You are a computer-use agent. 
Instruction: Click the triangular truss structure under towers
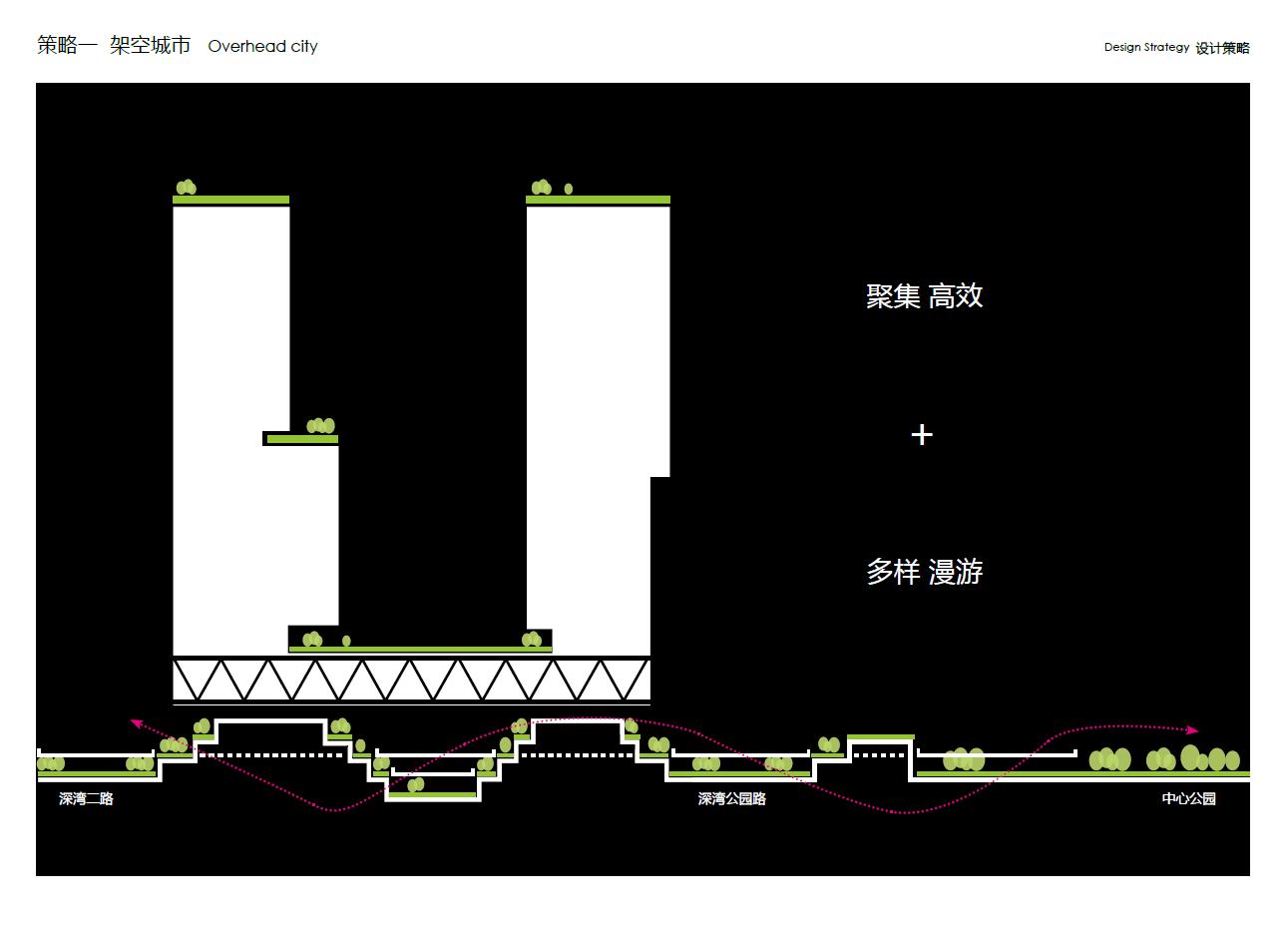pyautogui.click(x=412, y=680)
